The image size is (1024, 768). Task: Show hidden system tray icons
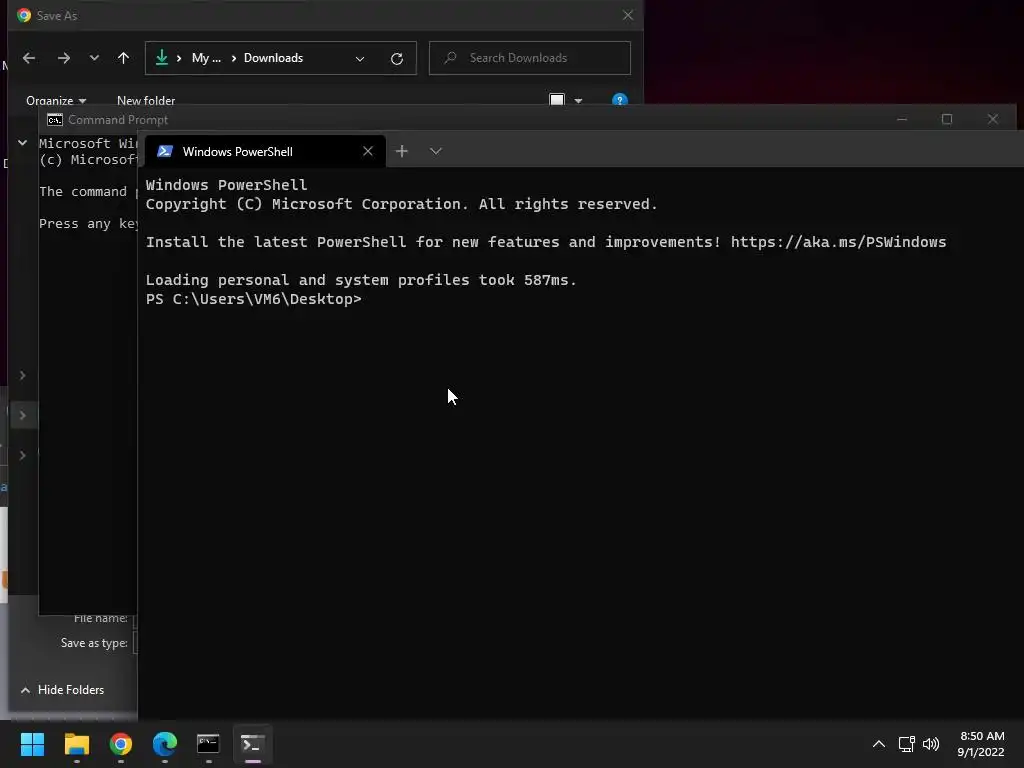(879, 744)
